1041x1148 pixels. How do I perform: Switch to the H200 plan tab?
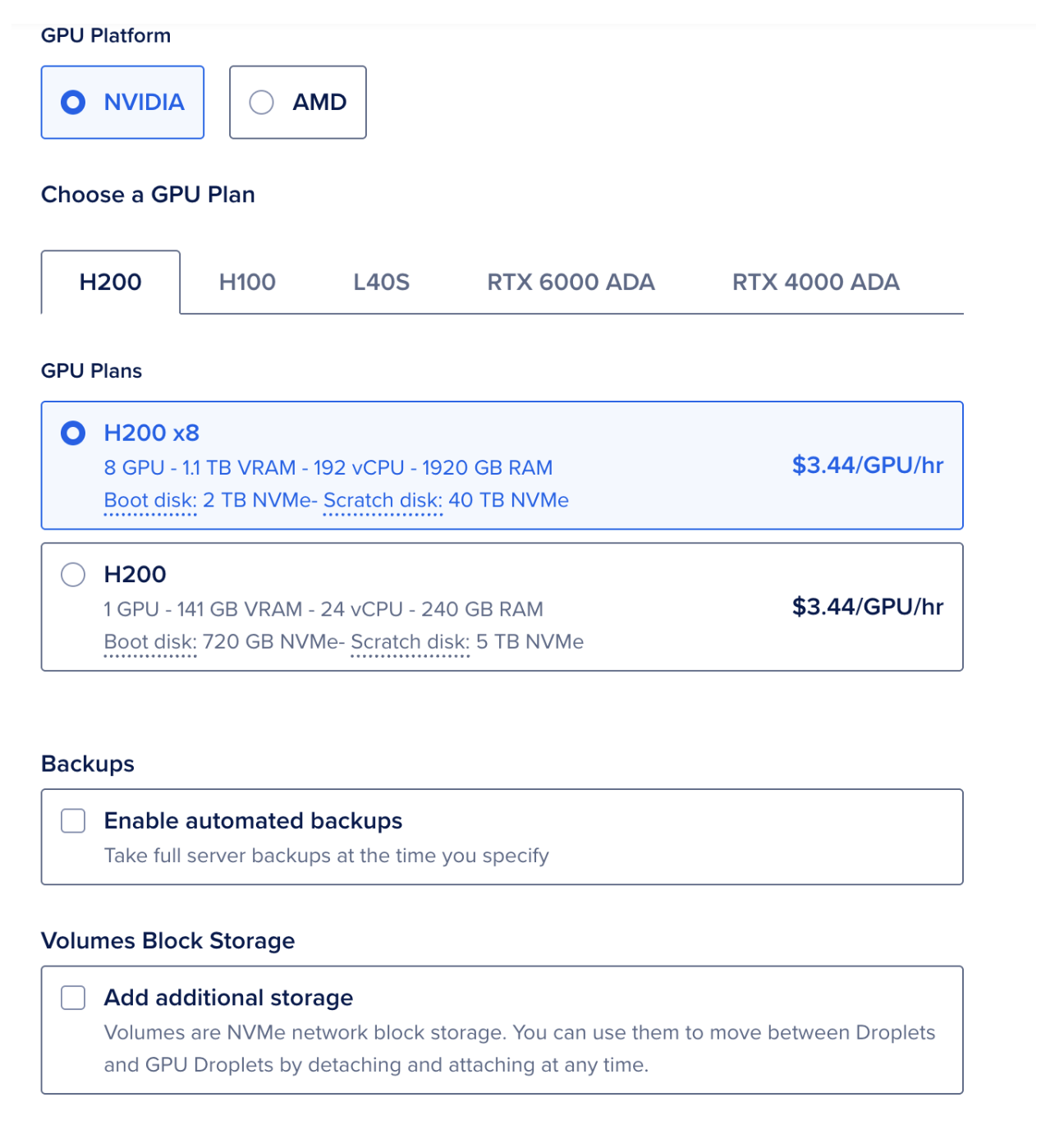[111, 282]
